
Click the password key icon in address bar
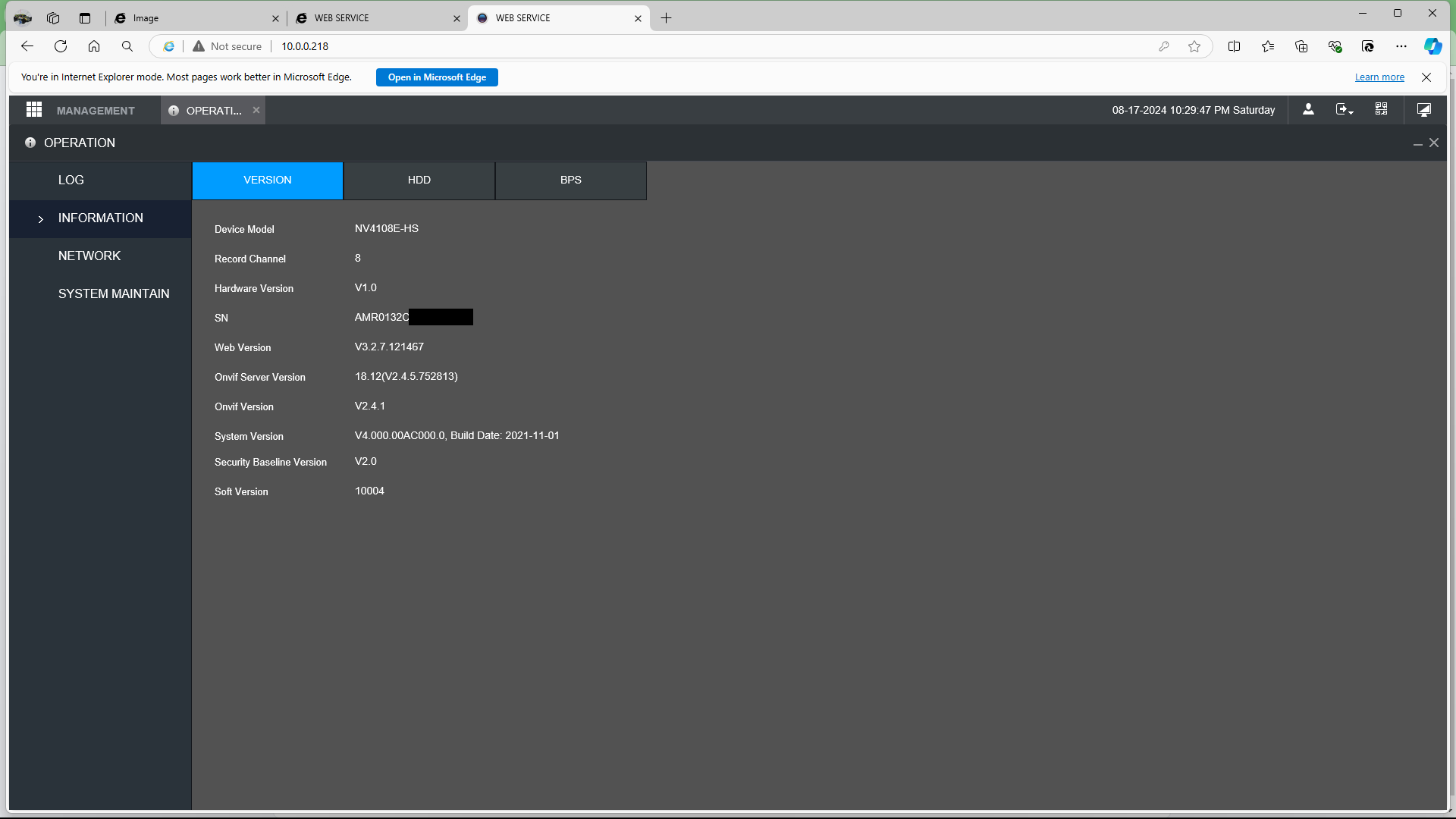(1164, 46)
